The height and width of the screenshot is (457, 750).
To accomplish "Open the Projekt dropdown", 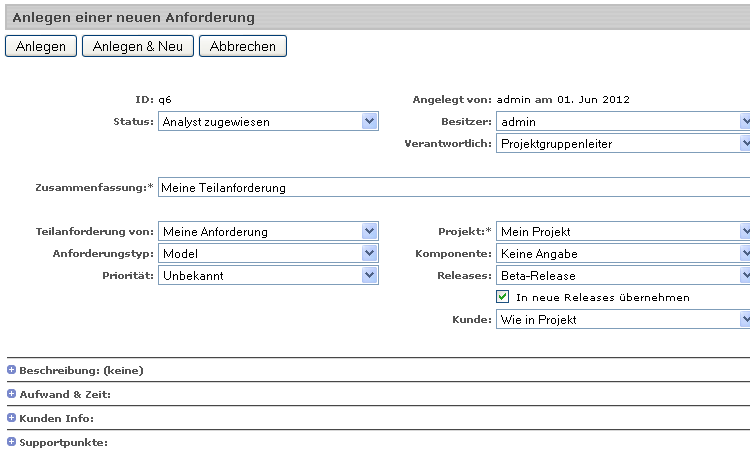I will pos(622,232).
